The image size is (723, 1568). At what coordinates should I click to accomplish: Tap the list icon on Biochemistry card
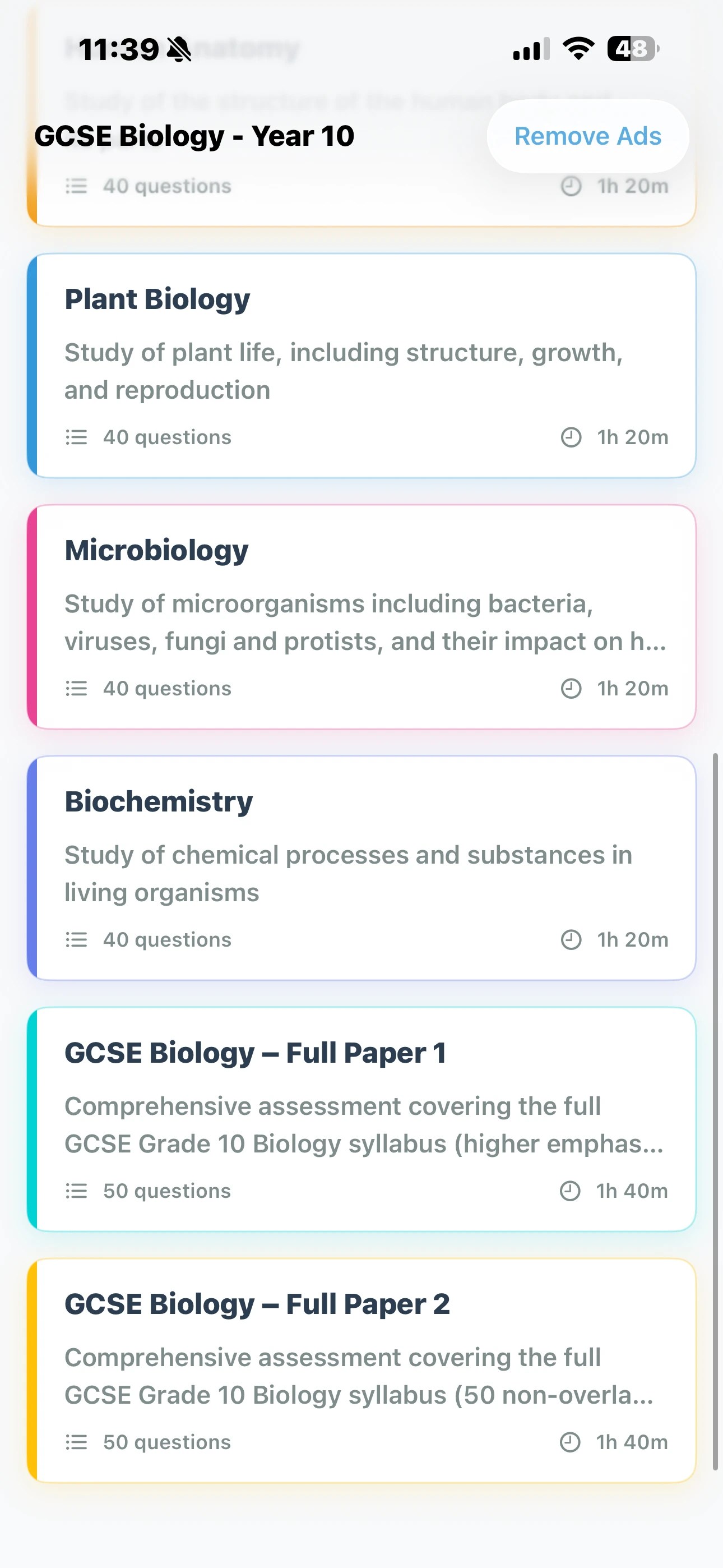(x=76, y=940)
